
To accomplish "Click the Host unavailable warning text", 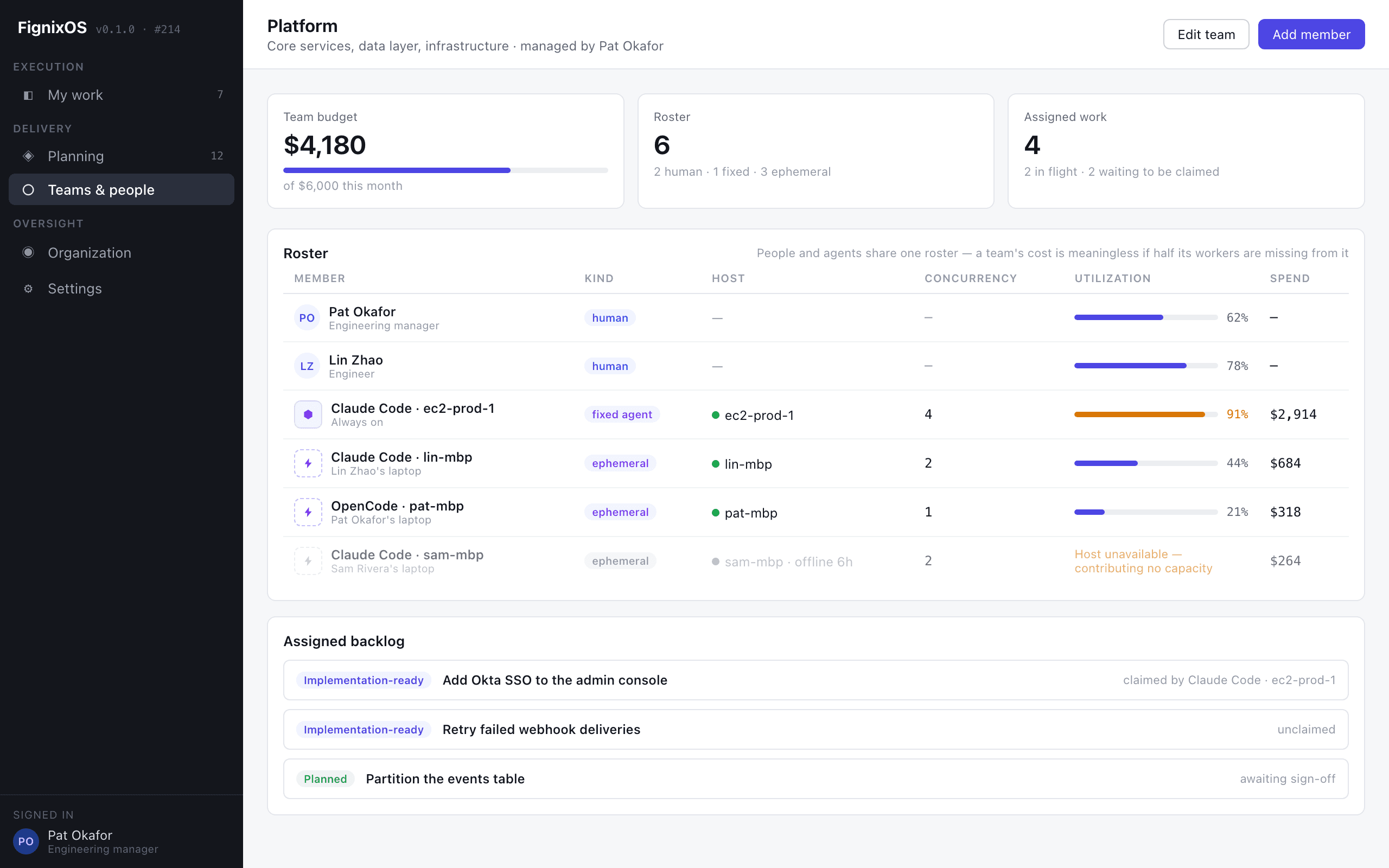I will [x=1143, y=561].
